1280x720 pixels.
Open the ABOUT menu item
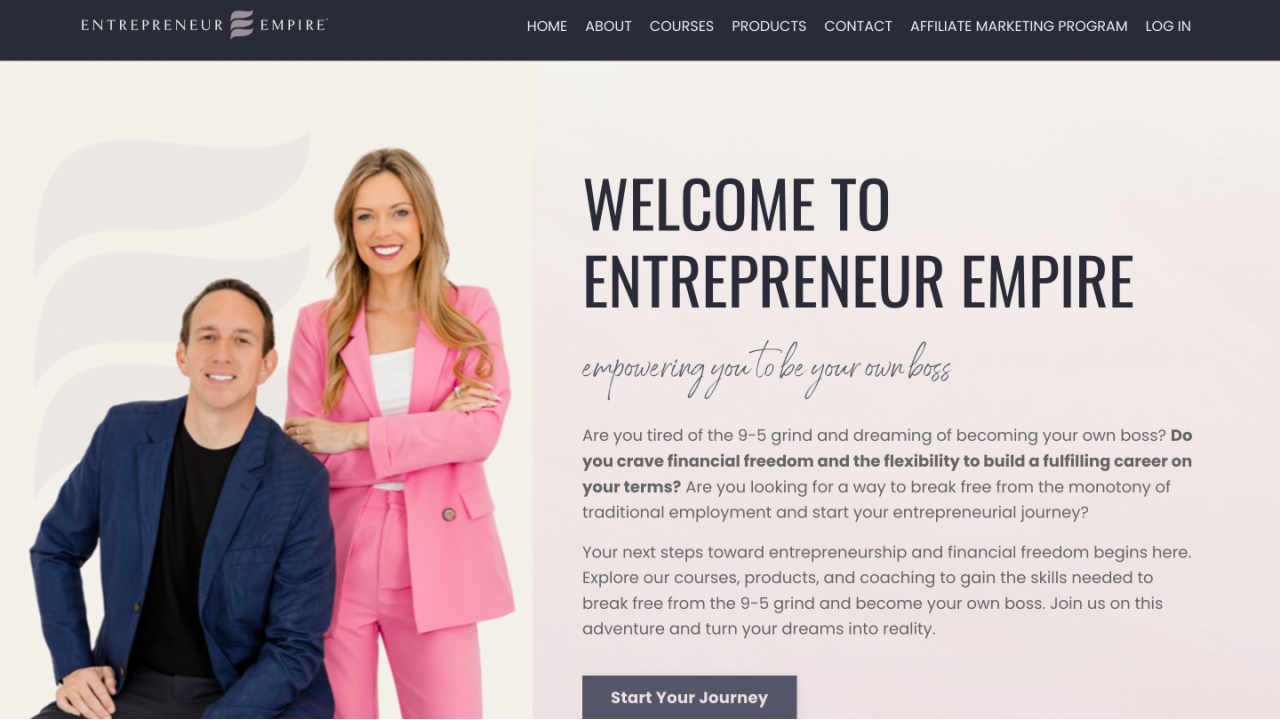click(x=608, y=26)
